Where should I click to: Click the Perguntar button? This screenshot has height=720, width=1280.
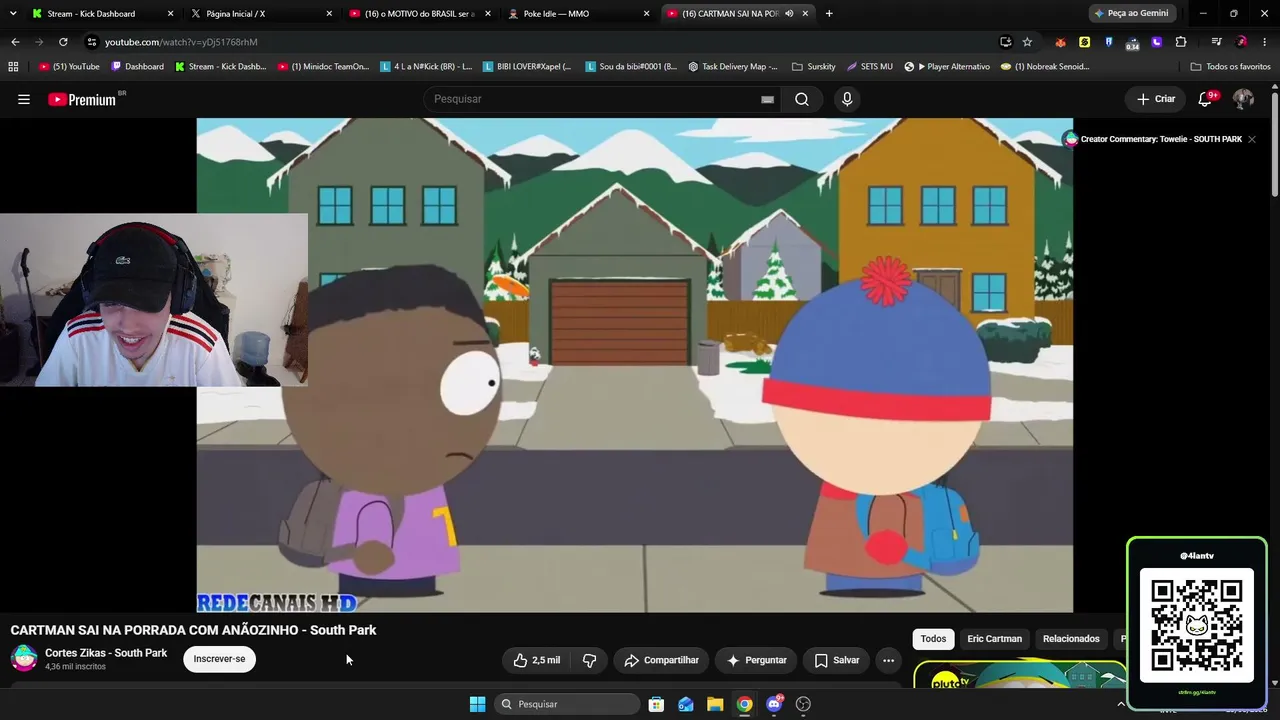tap(756, 660)
